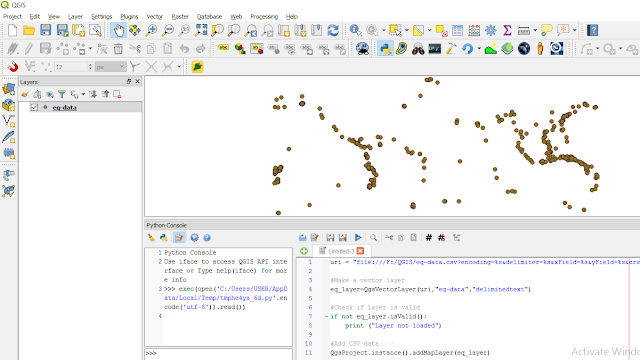This screenshot has width=640, height=360.
Task: Close the Untitled-3 editor tab
Action: [360, 251]
